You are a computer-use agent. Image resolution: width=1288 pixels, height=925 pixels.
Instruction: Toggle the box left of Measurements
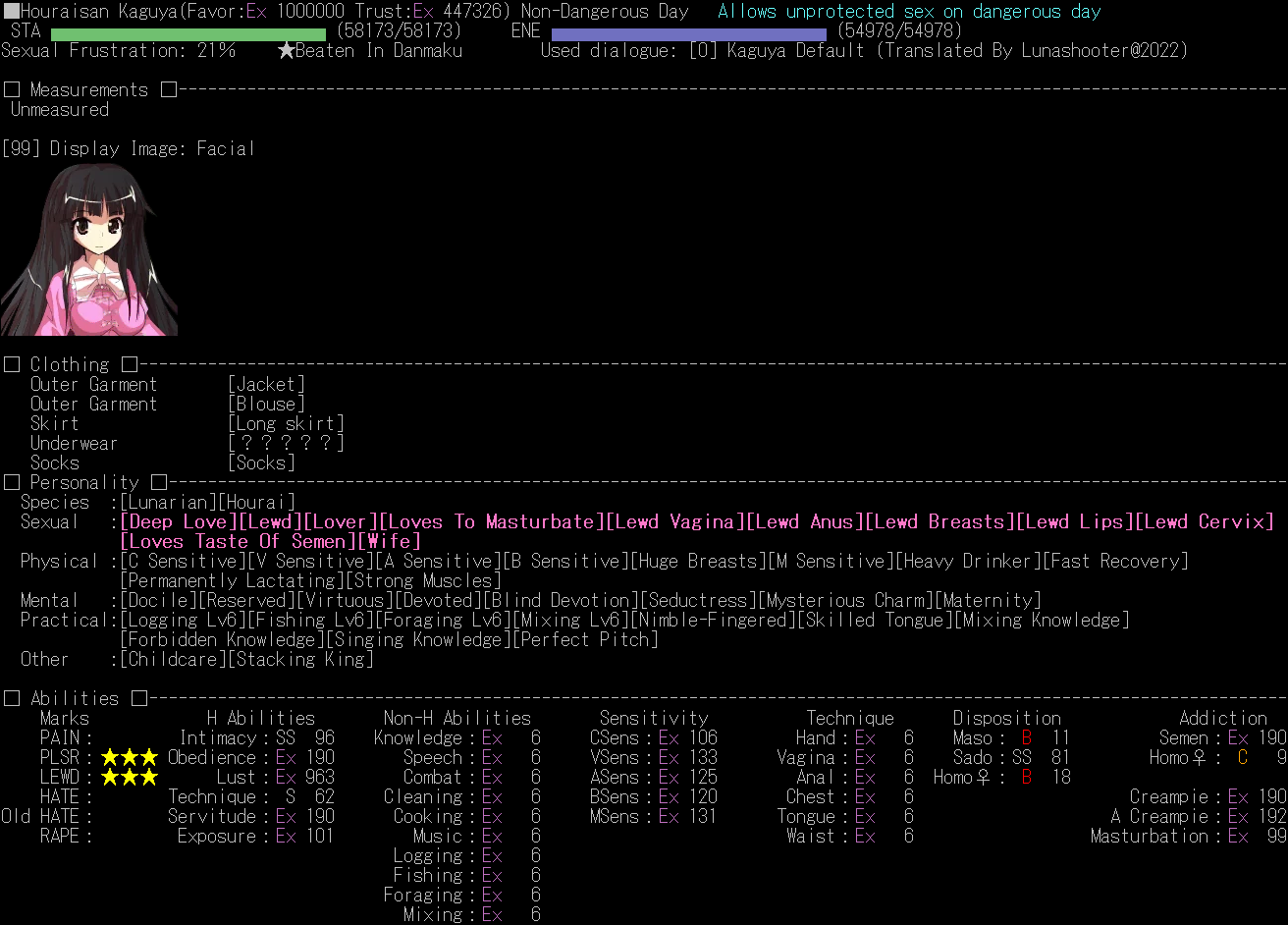tap(11, 89)
